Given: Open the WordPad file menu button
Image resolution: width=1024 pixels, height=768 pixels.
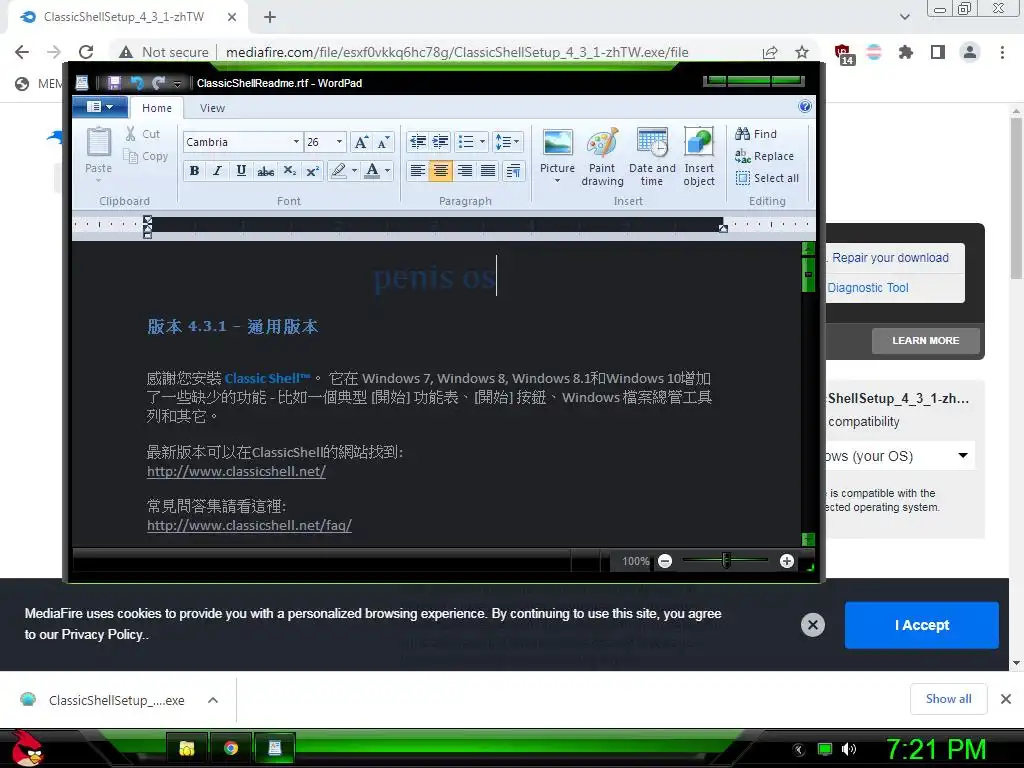Looking at the screenshot, I should (x=100, y=106).
